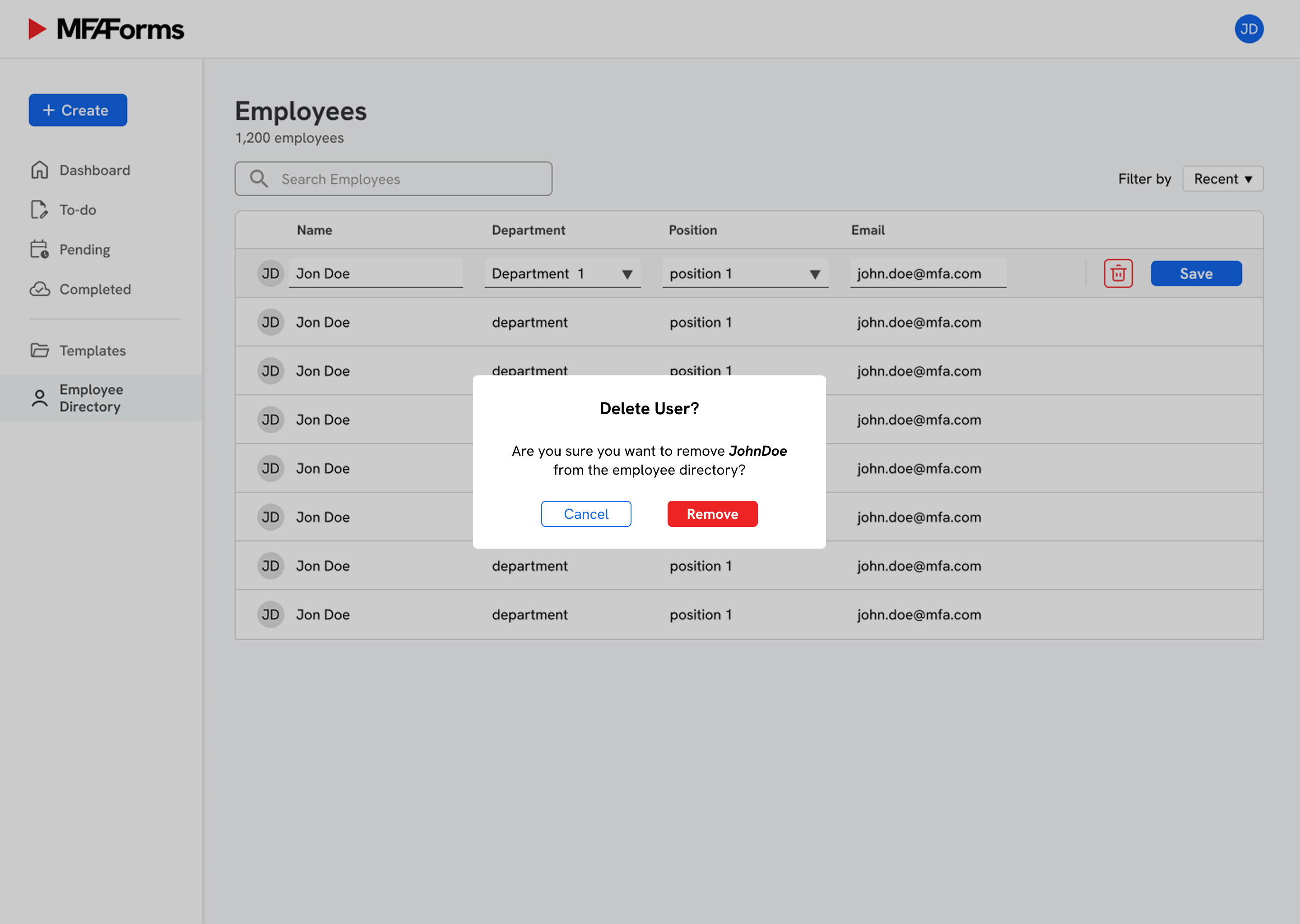
Task: Expand the position 1 dropdown
Action: [x=814, y=274]
